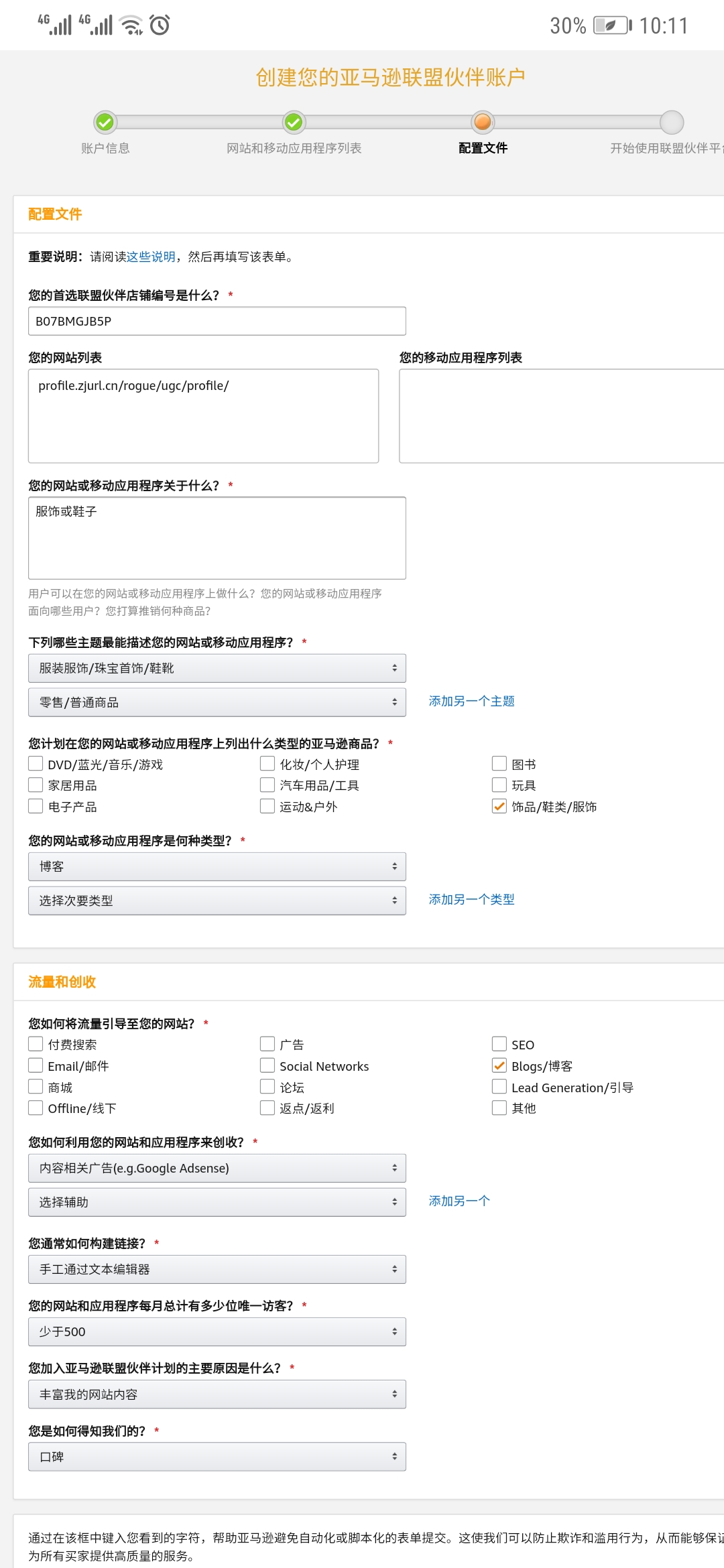Image resolution: width=724 pixels, height=1568 pixels.
Task: Open the 少于500 visitors dropdown
Action: coord(217,1331)
